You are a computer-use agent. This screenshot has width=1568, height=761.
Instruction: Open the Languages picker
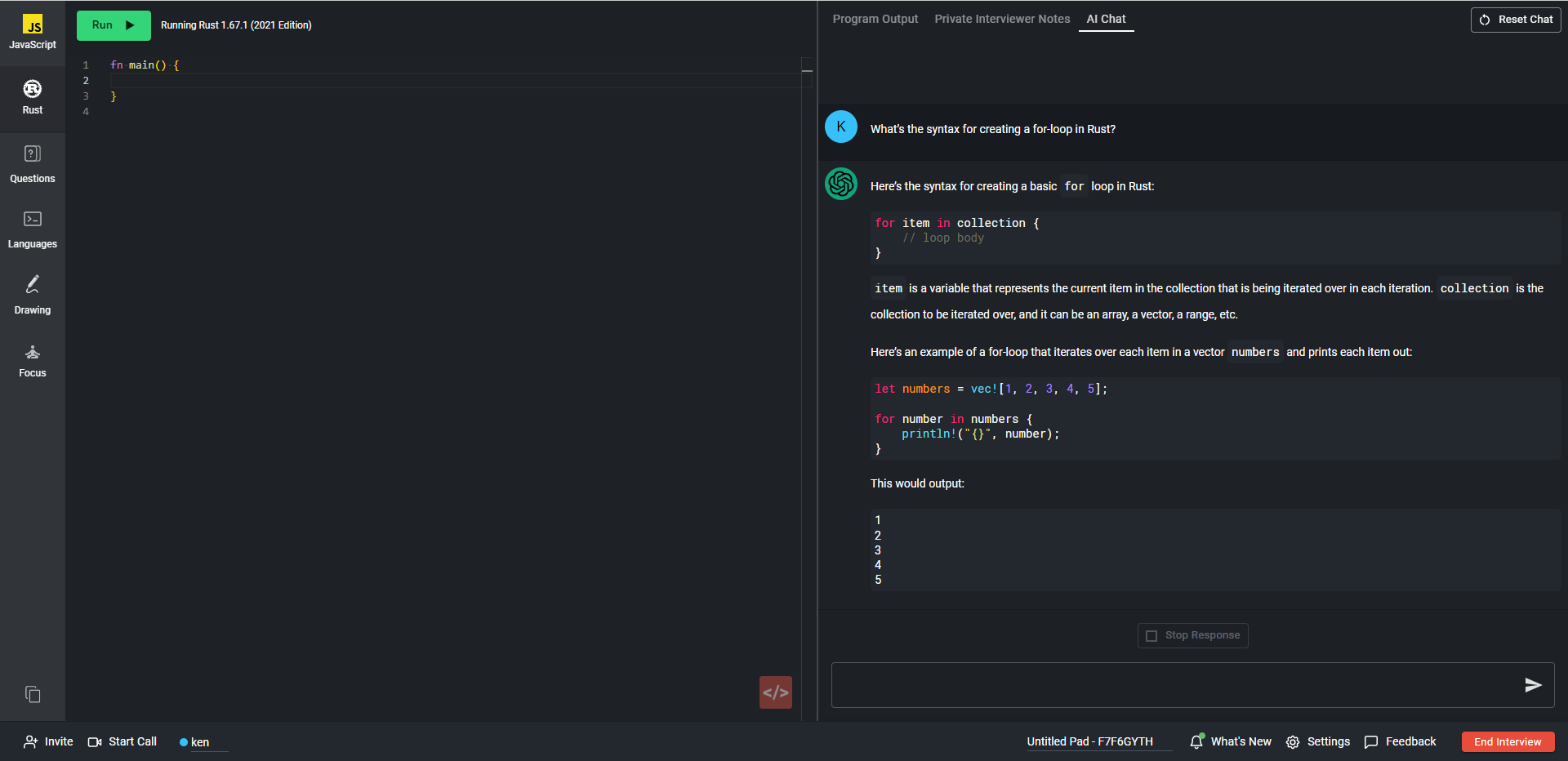pos(33,229)
